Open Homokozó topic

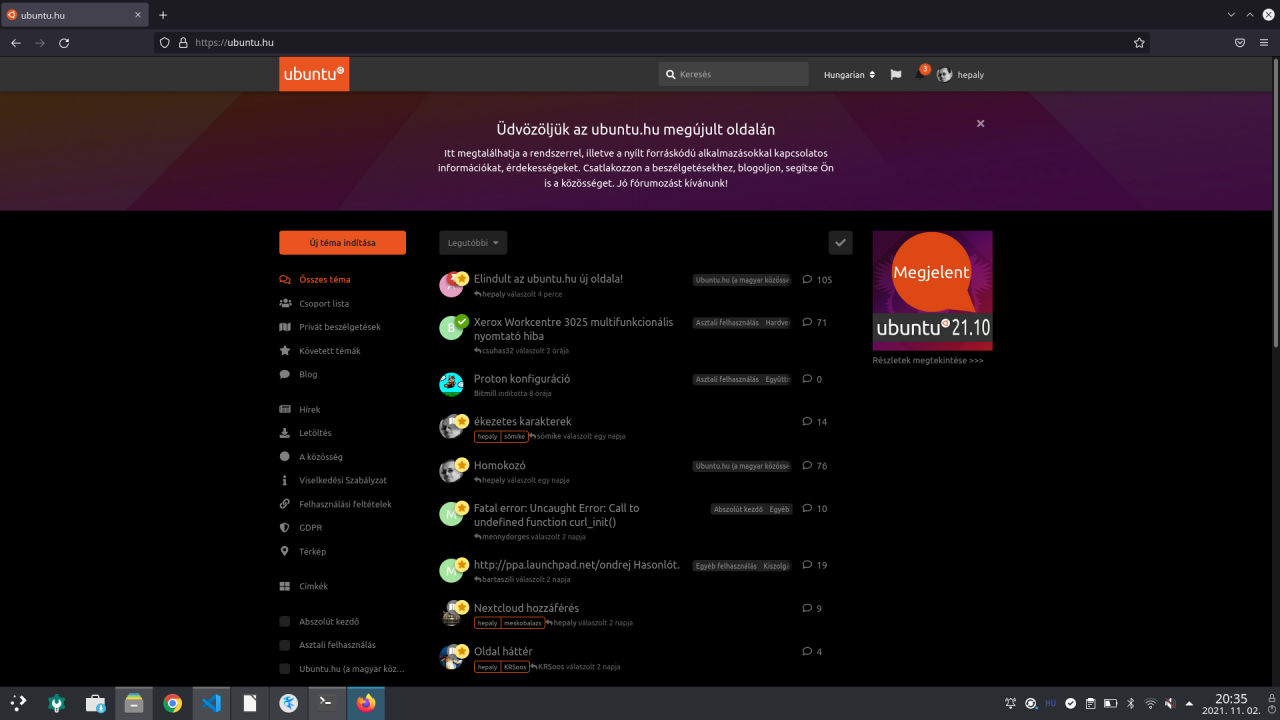pyautogui.click(x=500, y=466)
